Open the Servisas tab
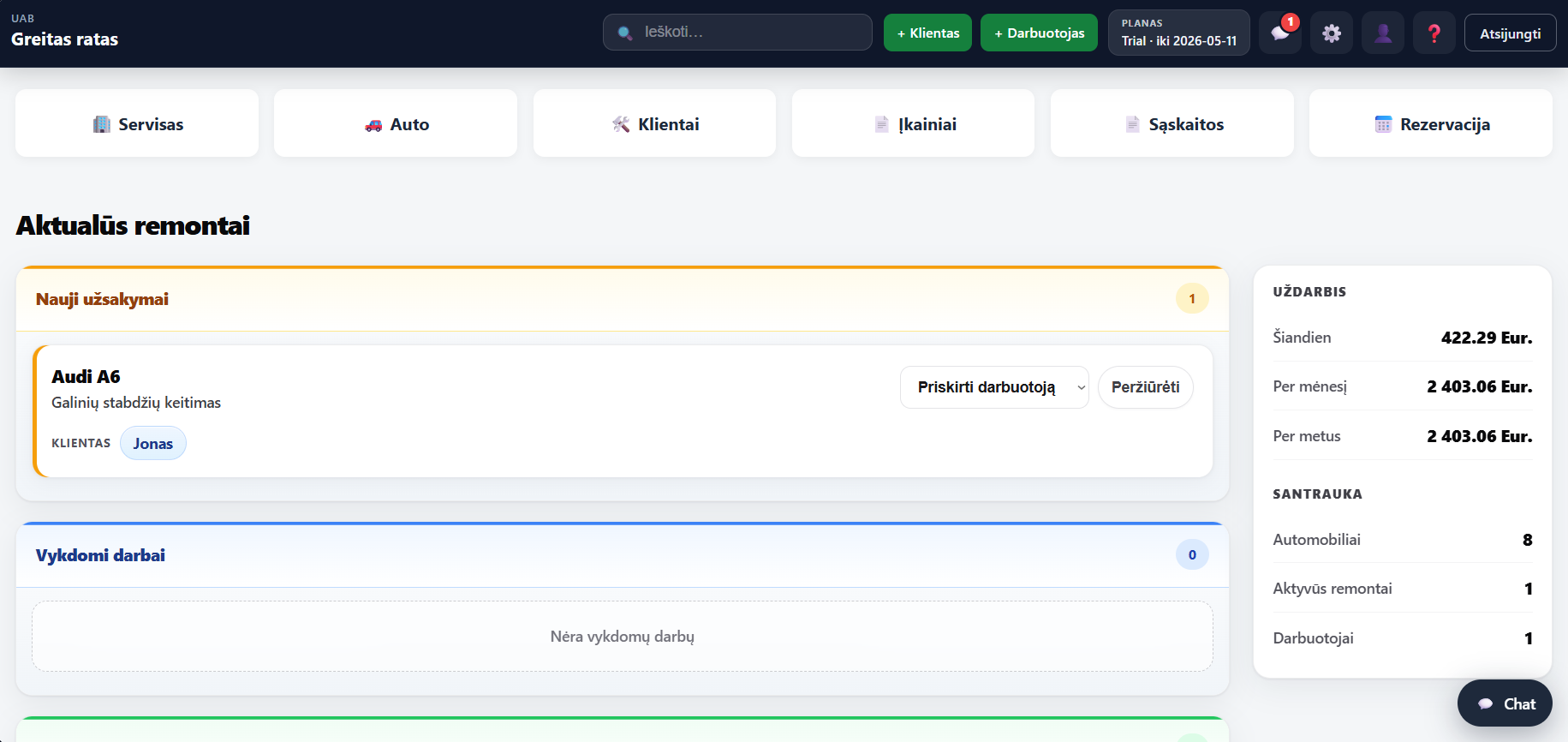 pos(137,123)
